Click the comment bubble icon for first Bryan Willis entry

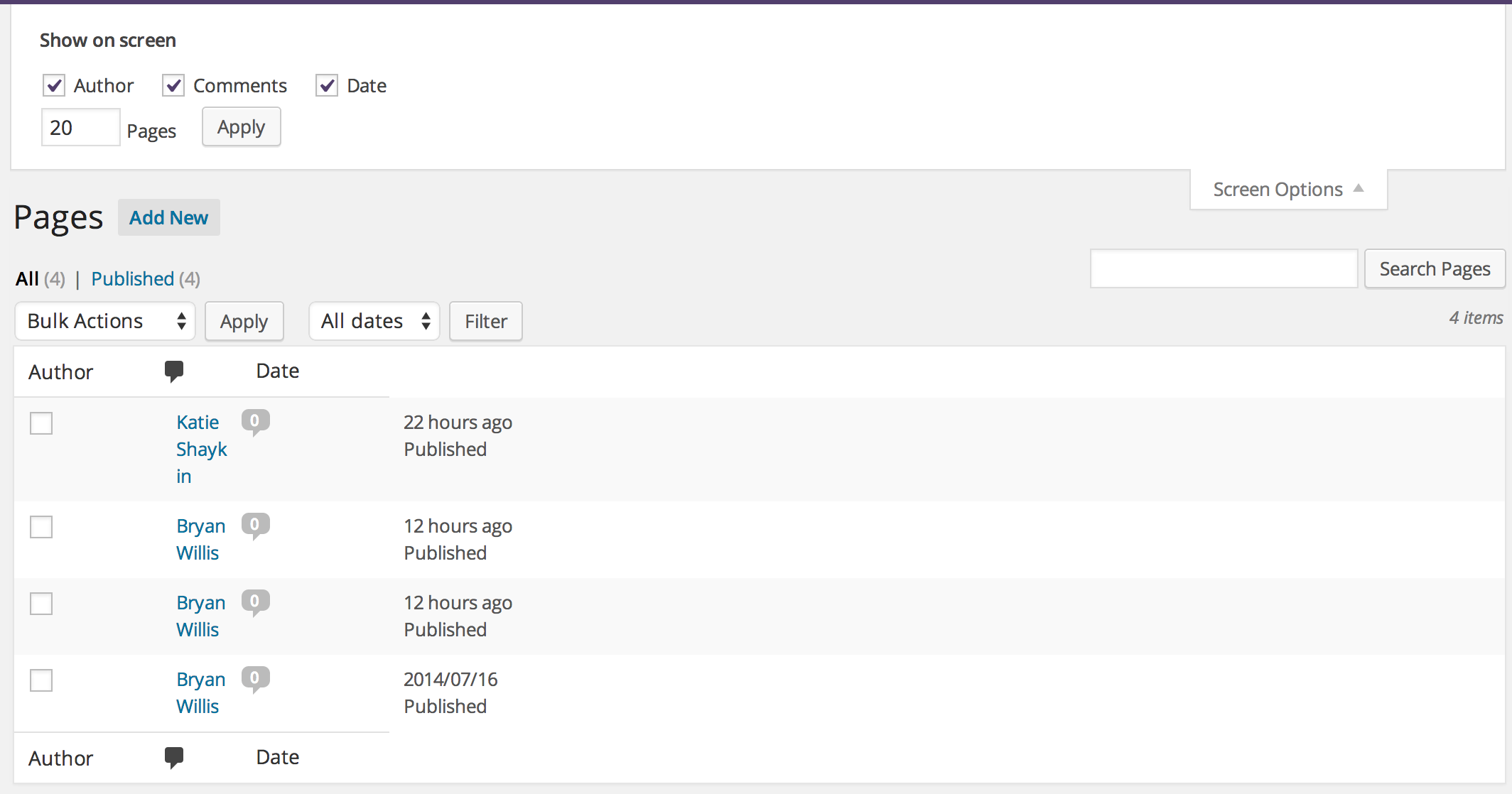pyautogui.click(x=254, y=525)
